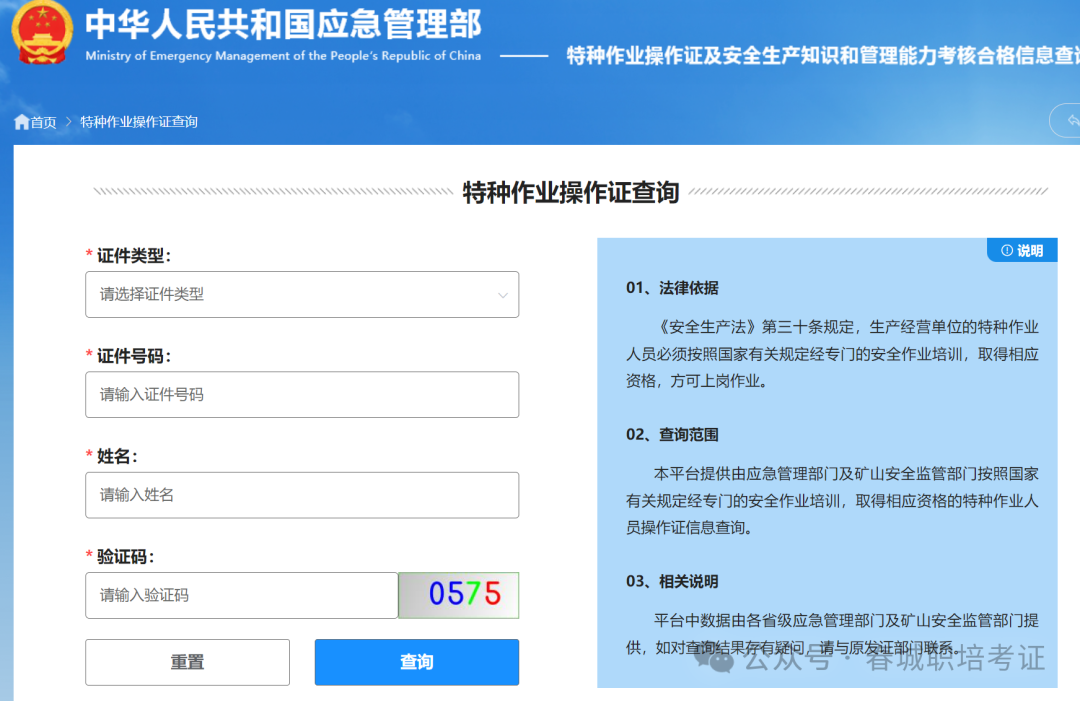Image resolution: width=1080 pixels, height=701 pixels.
Task: Focus the 姓名 input field
Action: coord(302,495)
